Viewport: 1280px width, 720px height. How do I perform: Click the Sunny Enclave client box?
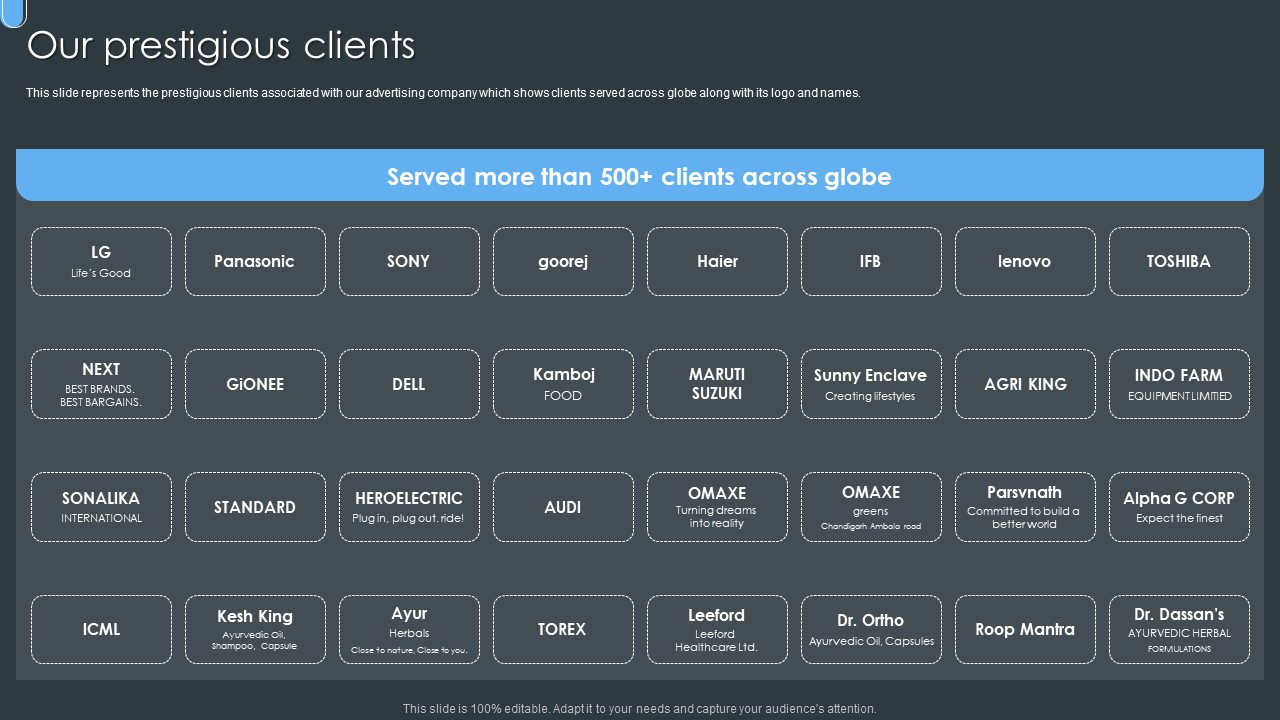point(871,384)
